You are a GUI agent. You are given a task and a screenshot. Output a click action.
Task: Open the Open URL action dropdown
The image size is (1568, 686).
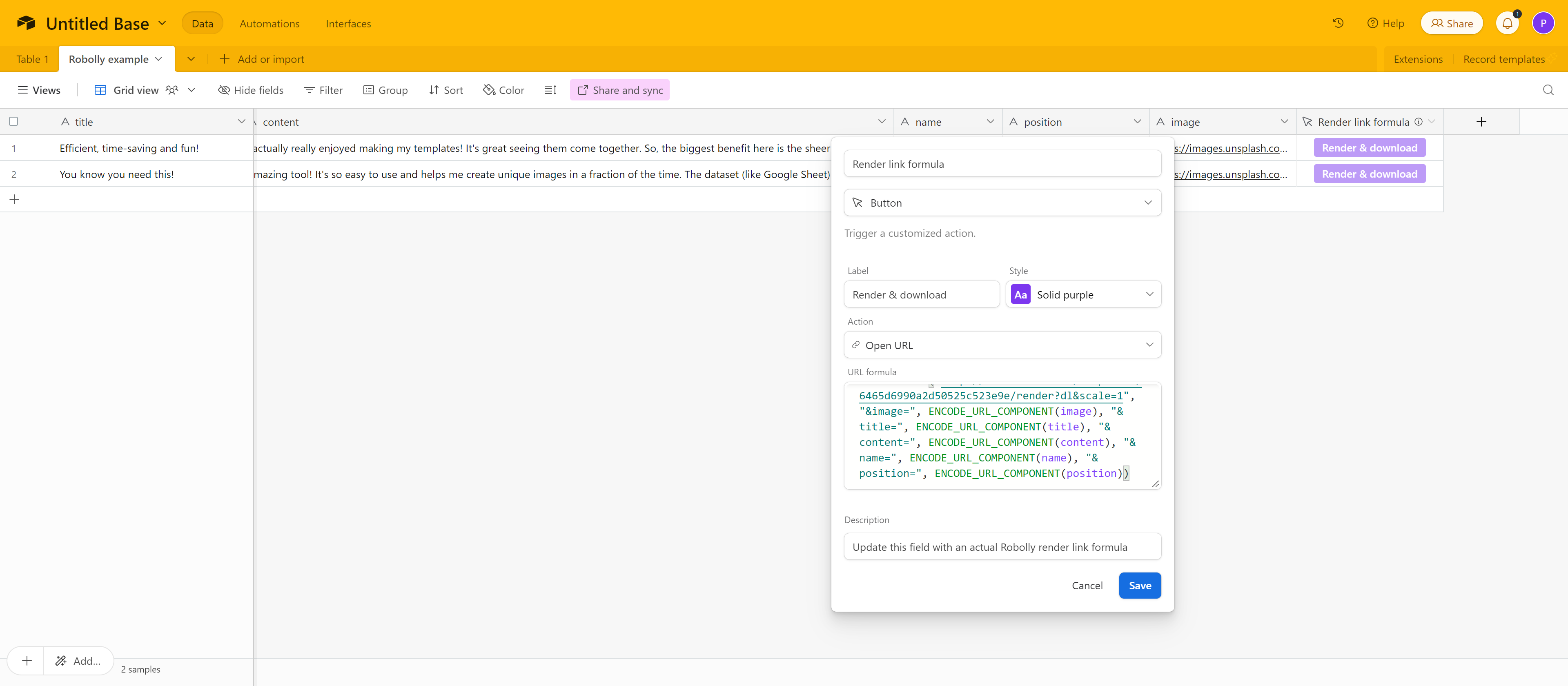[x=1002, y=345]
